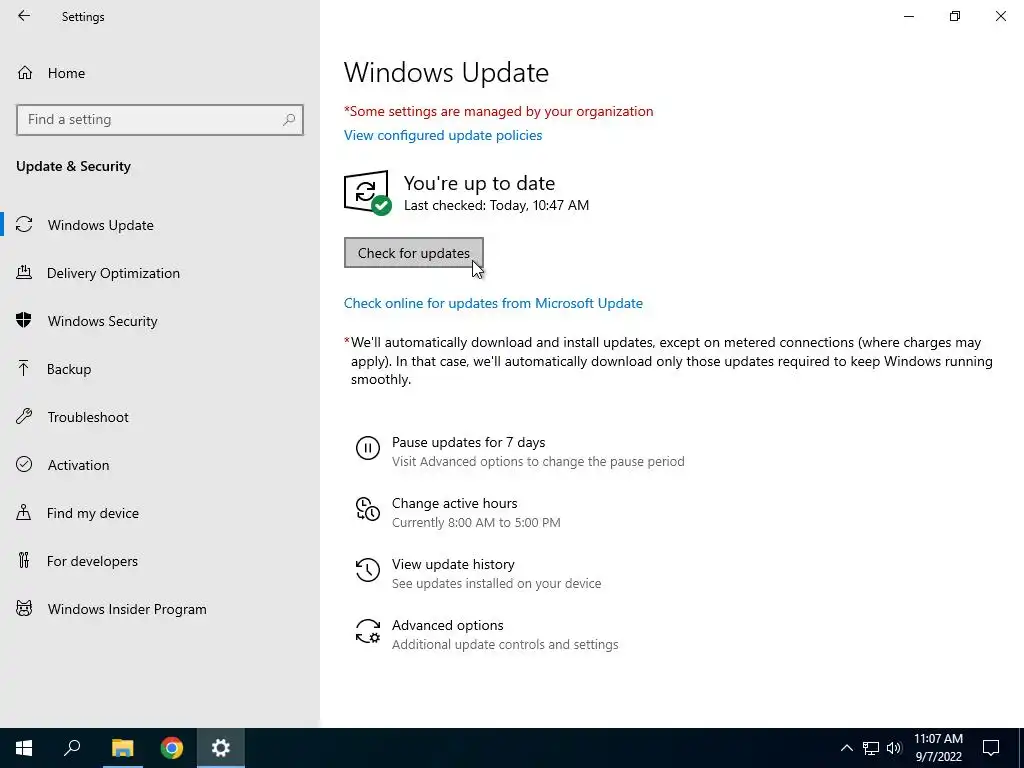Click the network icon in system tray
Screen dimensions: 1024x768
tap(871, 748)
